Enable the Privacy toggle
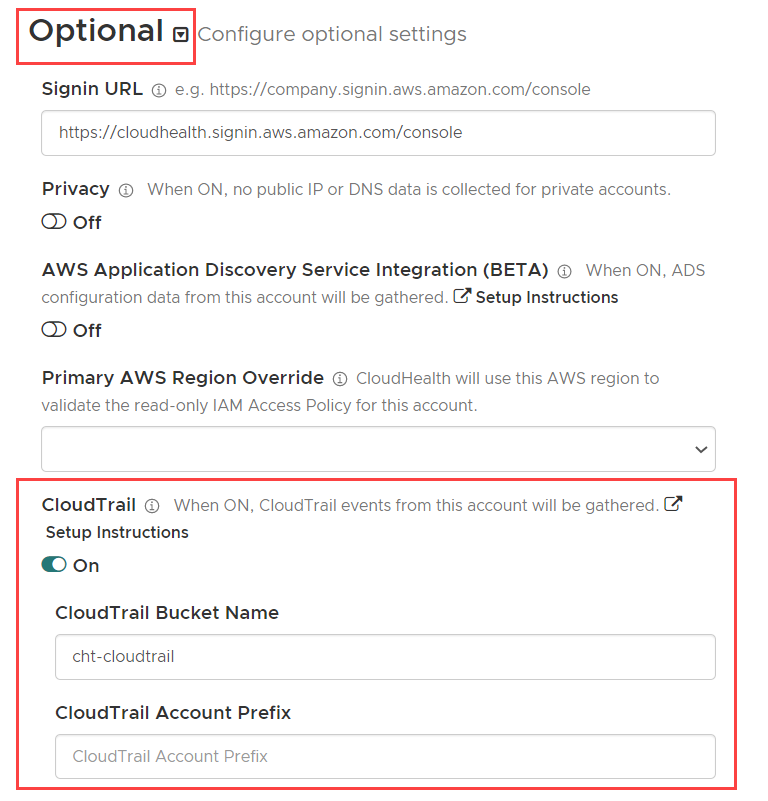The height and width of the screenshot is (801, 768). point(52,222)
